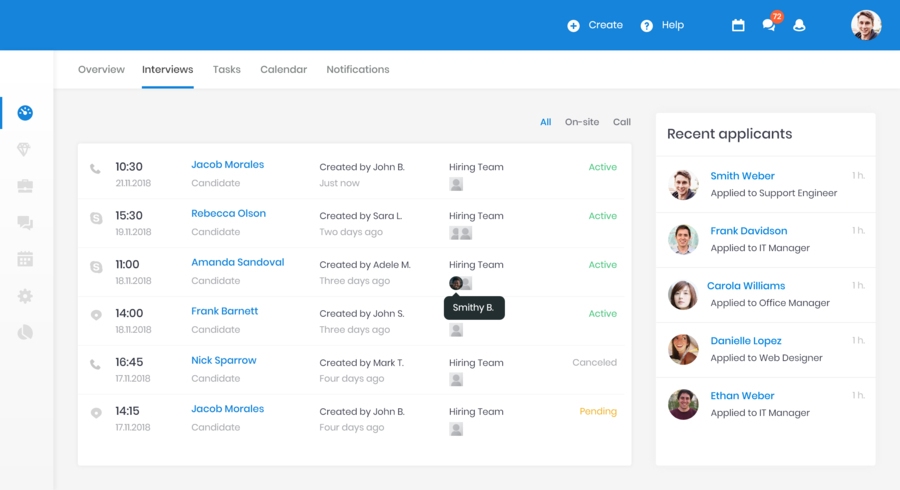Switch to the Overview tab
Viewport: 900px width, 490px height.
[101, 70]
